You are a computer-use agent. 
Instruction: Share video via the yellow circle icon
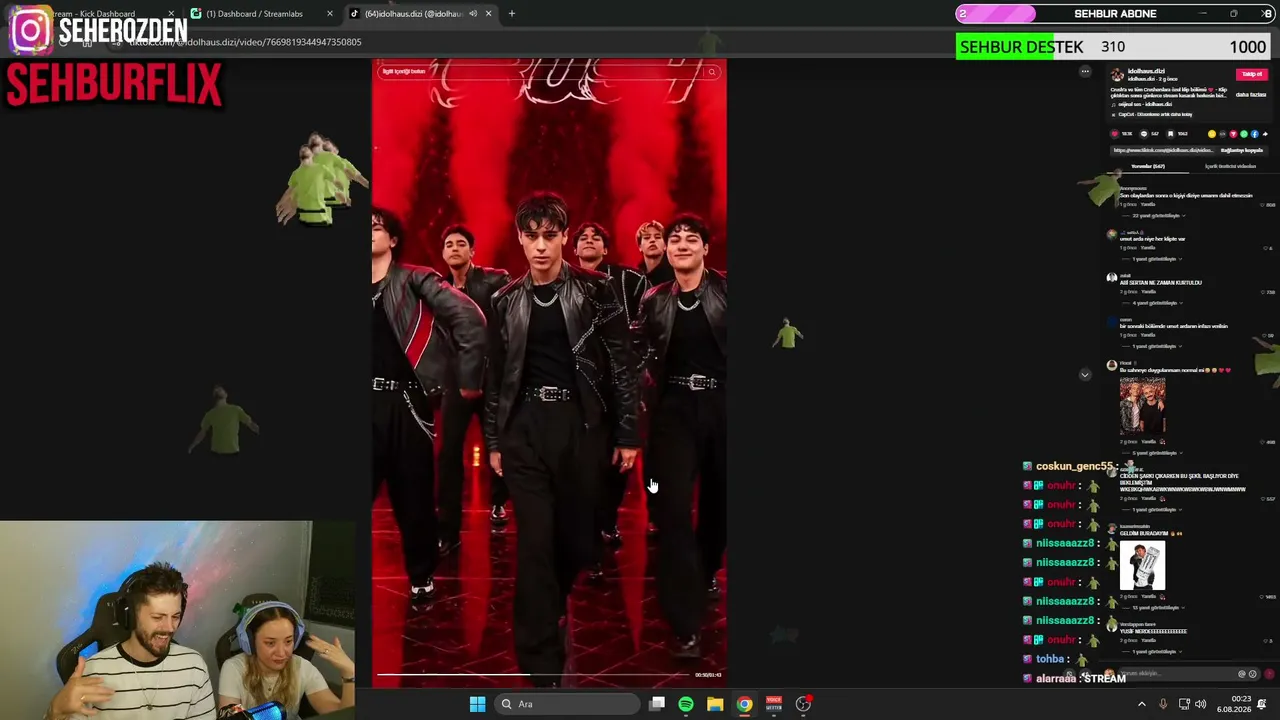[1212, 134]
